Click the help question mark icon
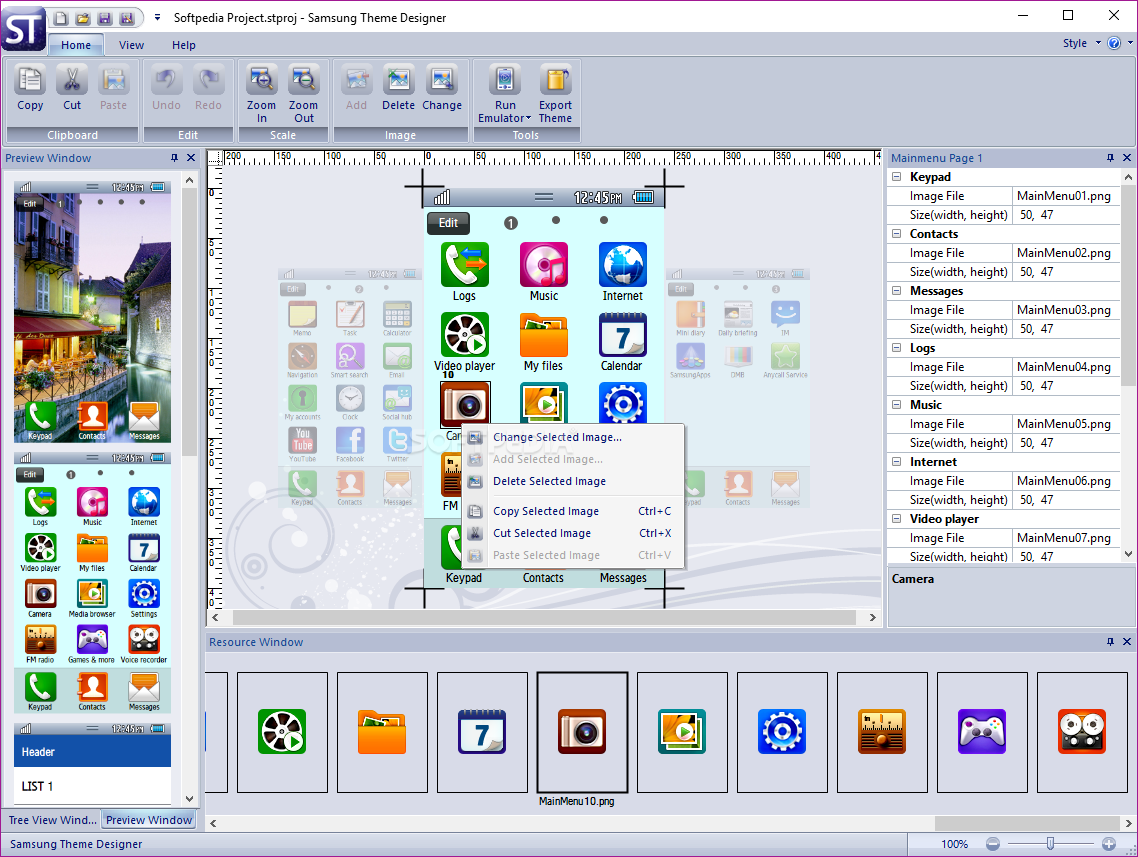Viewport: 1138px width, 857px height. point(1114,44)
